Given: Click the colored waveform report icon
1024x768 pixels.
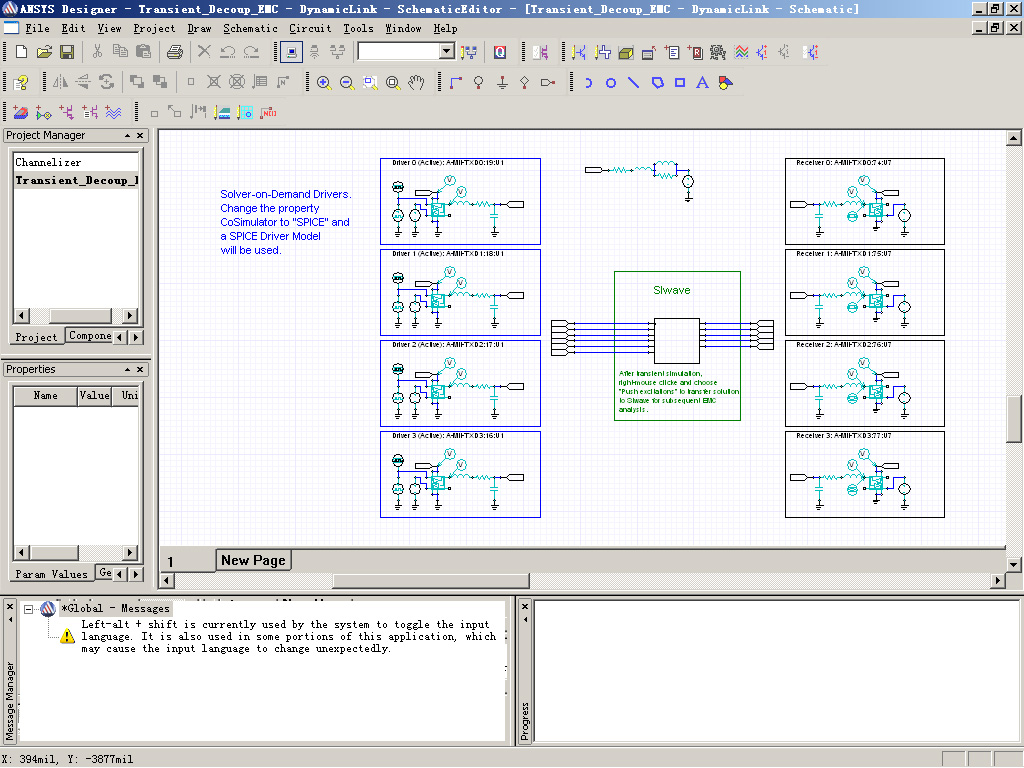Looking at the screenshot, I should [741, 52].
